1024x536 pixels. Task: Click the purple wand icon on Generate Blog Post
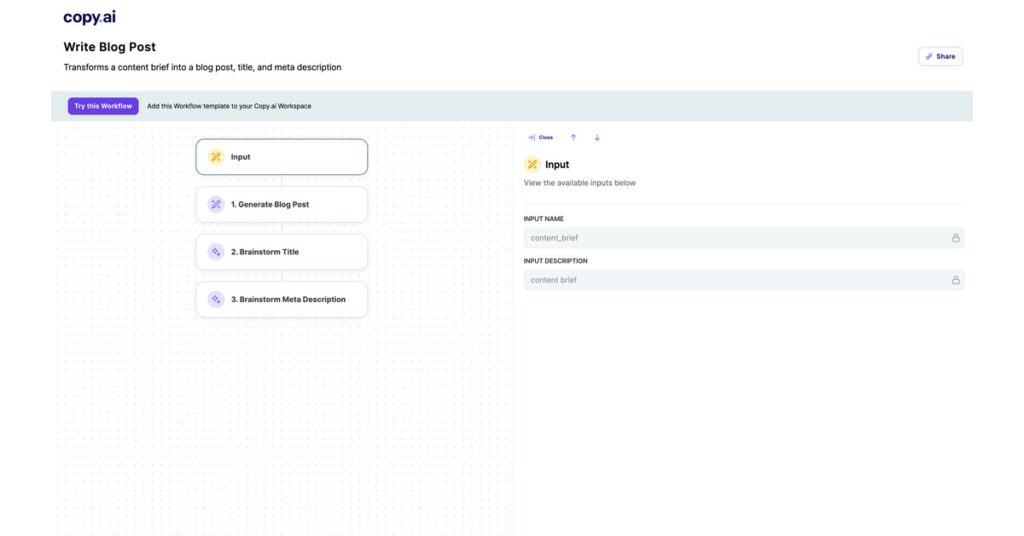216,204
